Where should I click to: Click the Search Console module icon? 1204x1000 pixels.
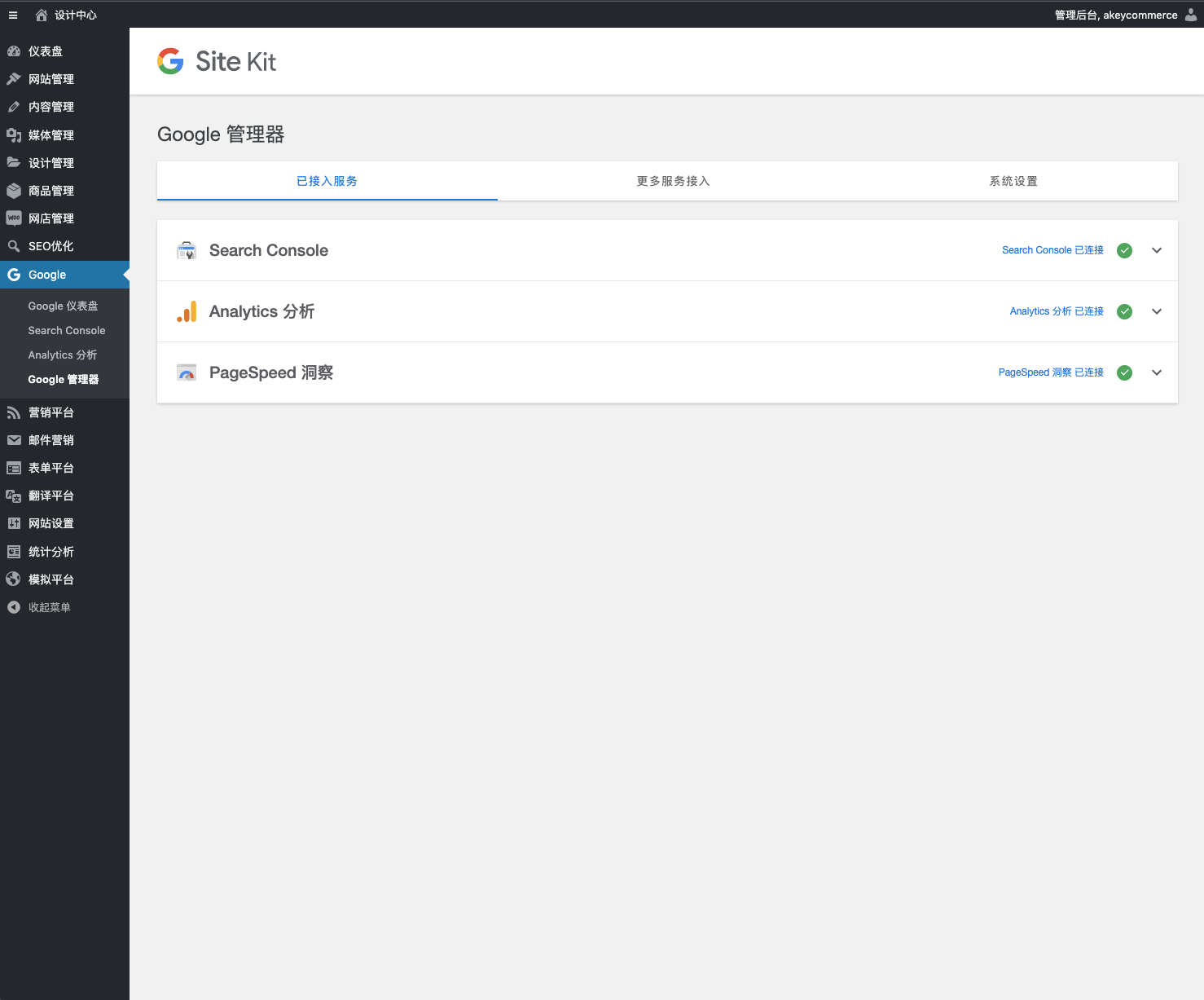tap(187, 250)
